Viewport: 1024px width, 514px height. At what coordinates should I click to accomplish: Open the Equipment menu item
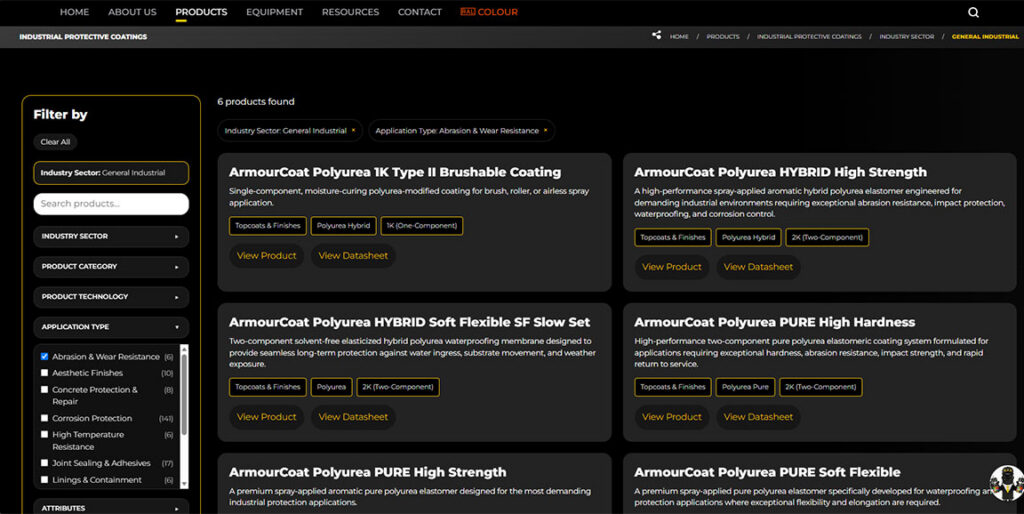274,12
